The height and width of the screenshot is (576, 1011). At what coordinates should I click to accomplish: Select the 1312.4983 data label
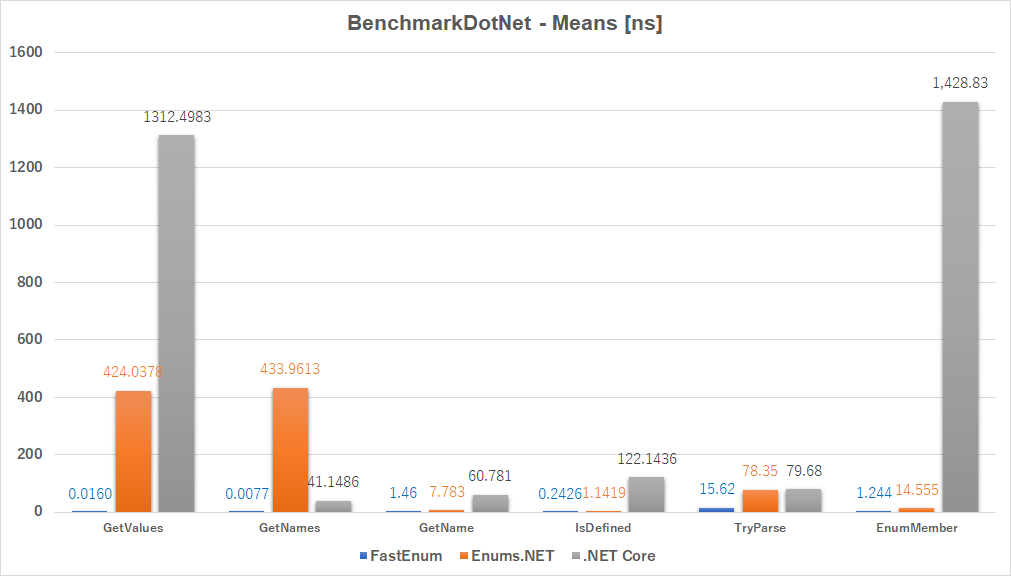coord(177,117)
